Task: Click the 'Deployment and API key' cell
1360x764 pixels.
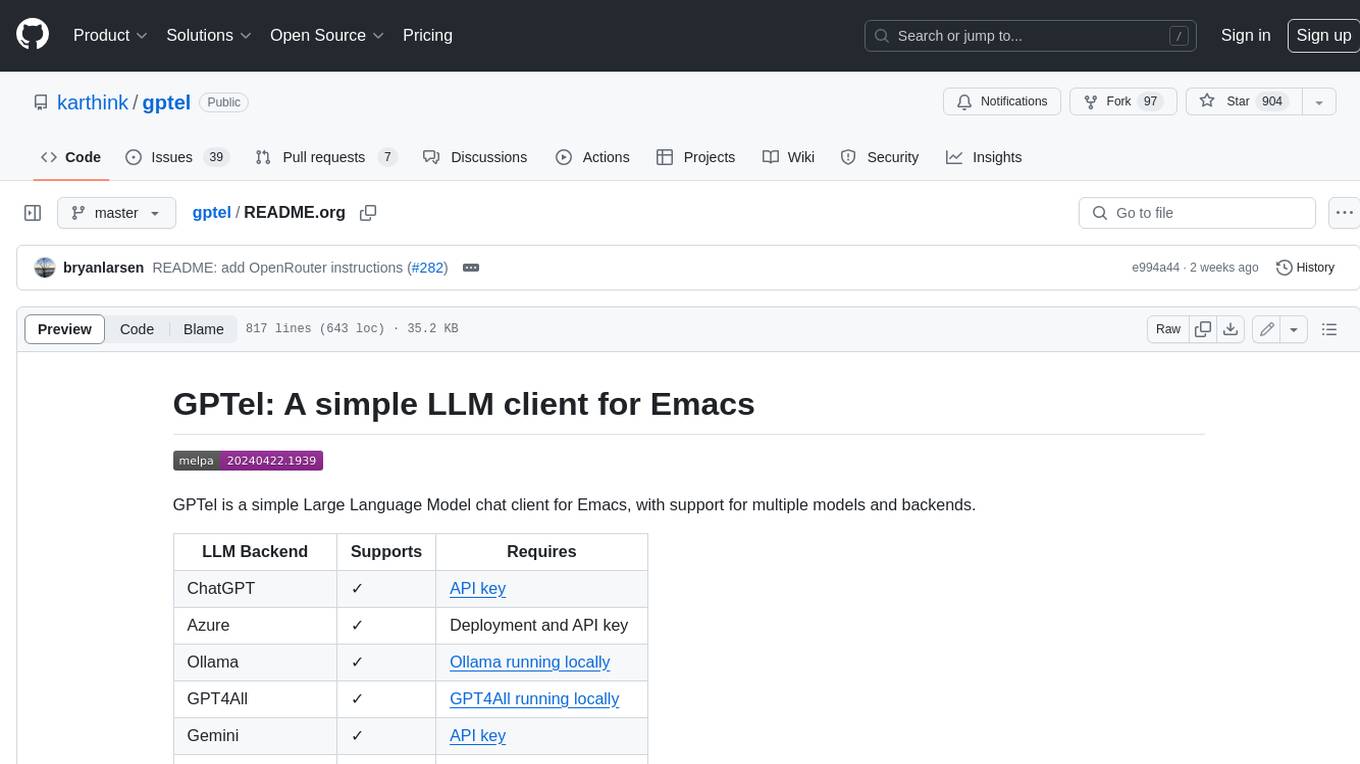Action: tap(542, 625)
